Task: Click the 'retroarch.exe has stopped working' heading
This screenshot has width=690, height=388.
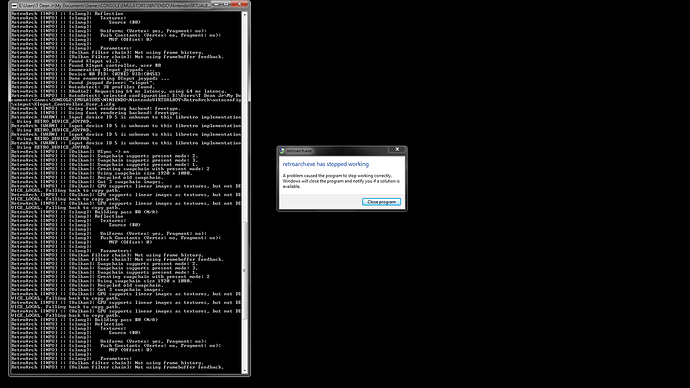Action: coord(326,164)
